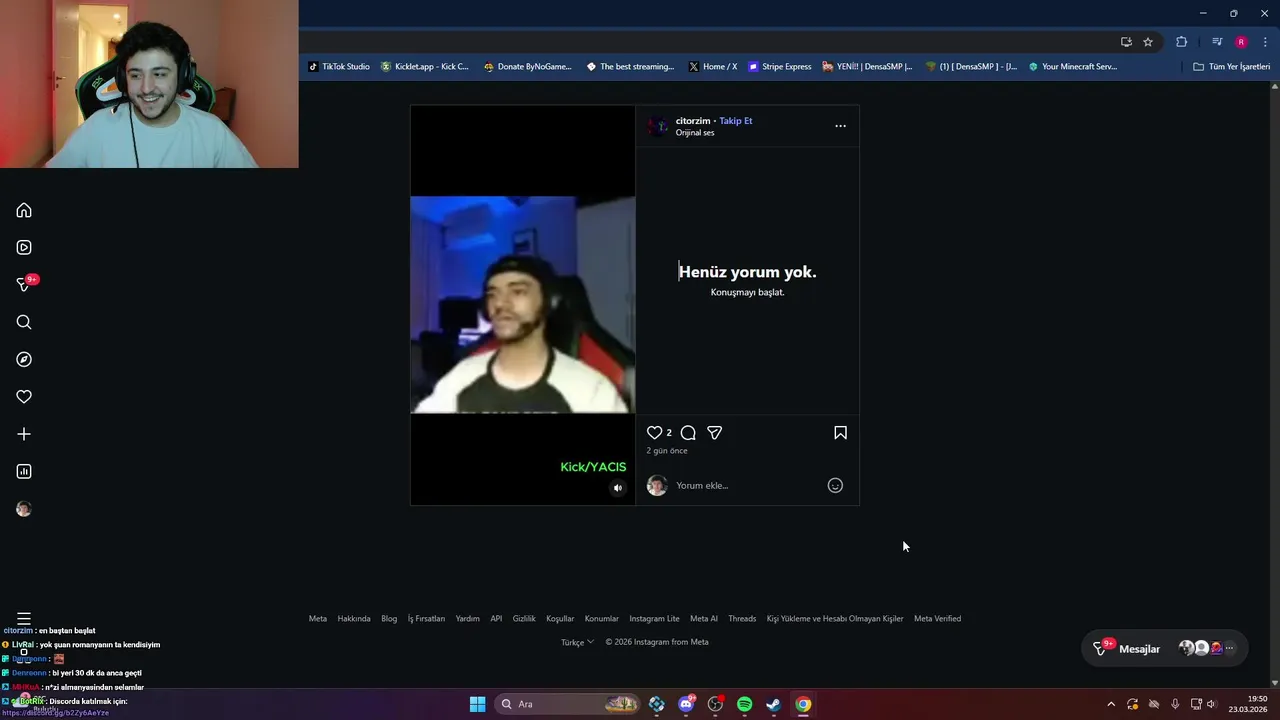Open citorzim's profile from the post header
Image resolution: width=1280 pixels, height=720 pixels.
coord(693,121)
